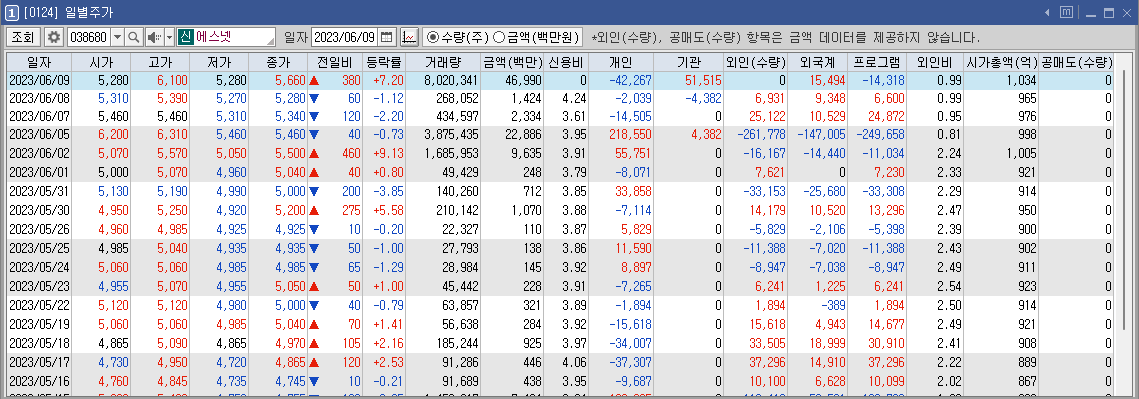Open the calendar date picker icon

point(387,36)
